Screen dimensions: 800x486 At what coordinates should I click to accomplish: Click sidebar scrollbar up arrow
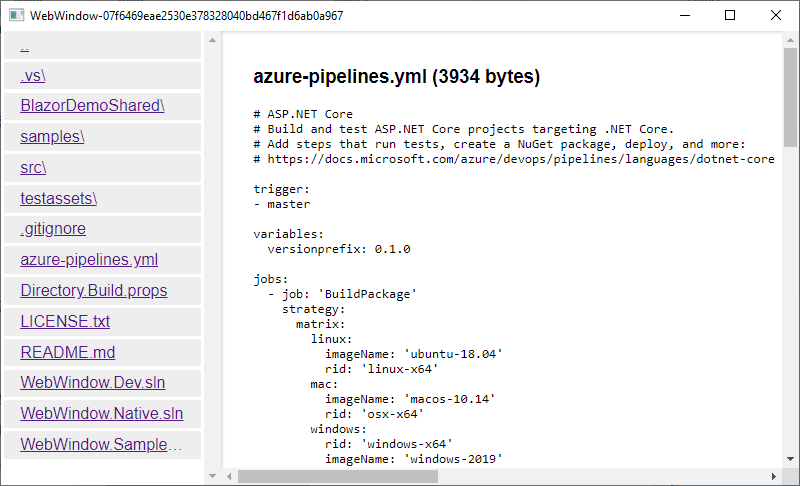click(x=213, y=40)
